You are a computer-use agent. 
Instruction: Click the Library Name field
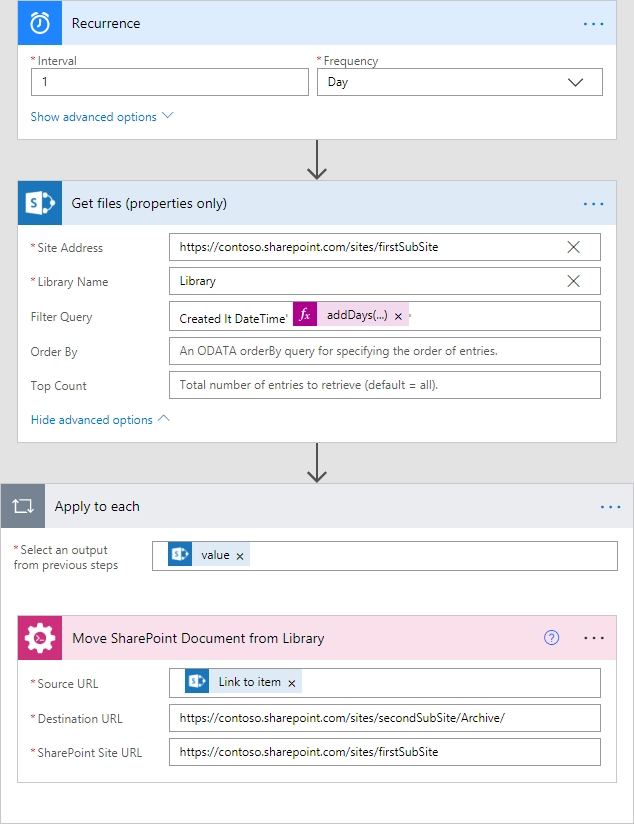tap(385, 281)
